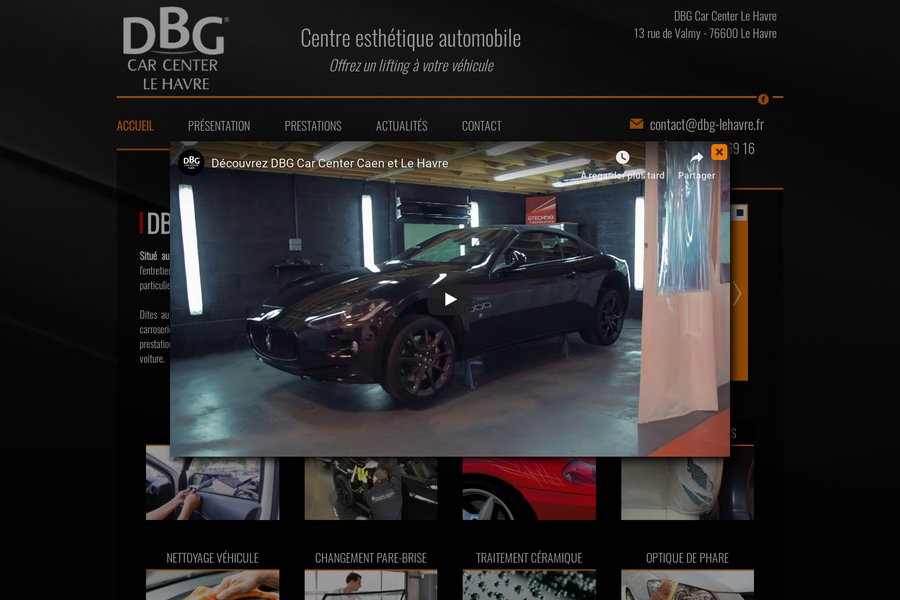Open NETTOYAGE VÉHICULE service link
900x600 pixels.
pyautogui.click(x=212, y=558)
